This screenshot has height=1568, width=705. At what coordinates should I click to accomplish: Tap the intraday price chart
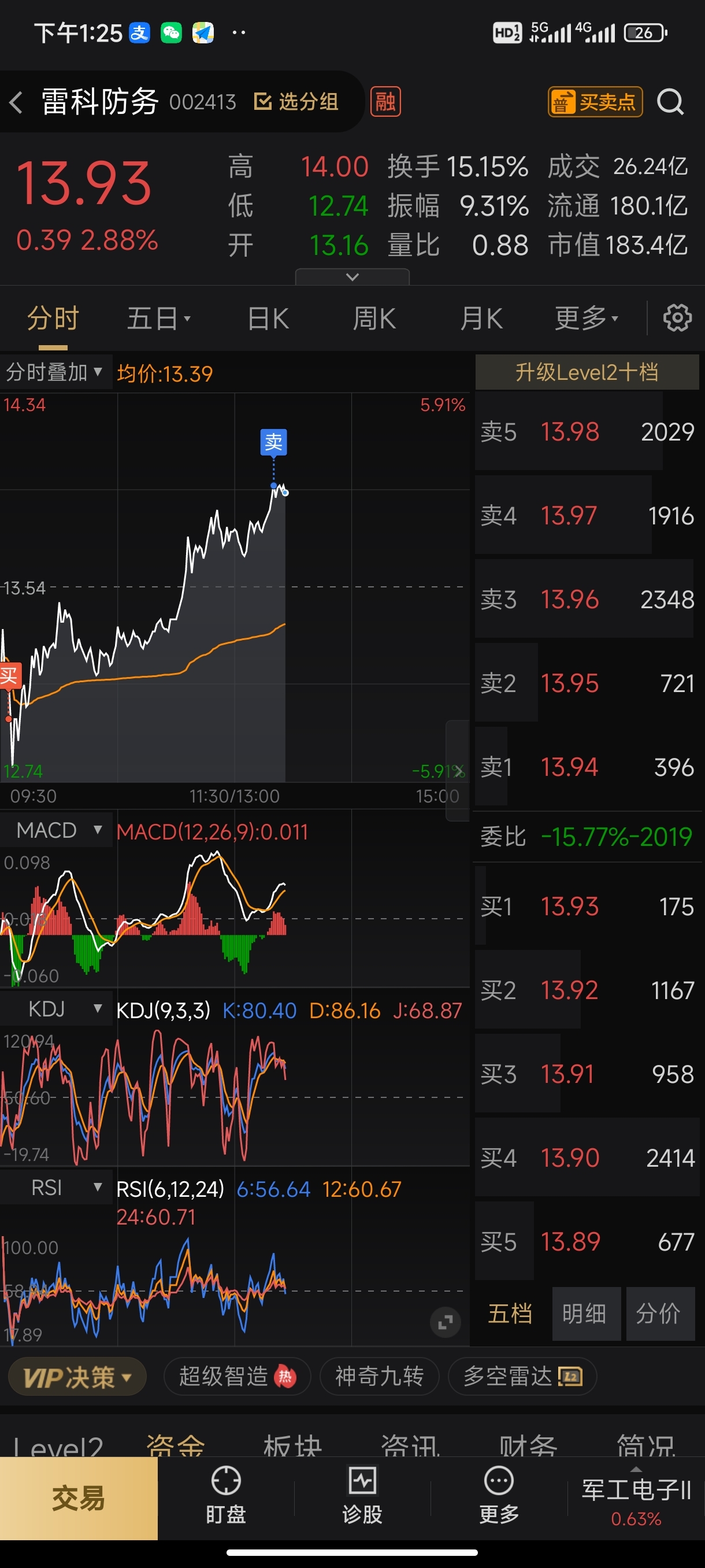(x=234, y=587)
